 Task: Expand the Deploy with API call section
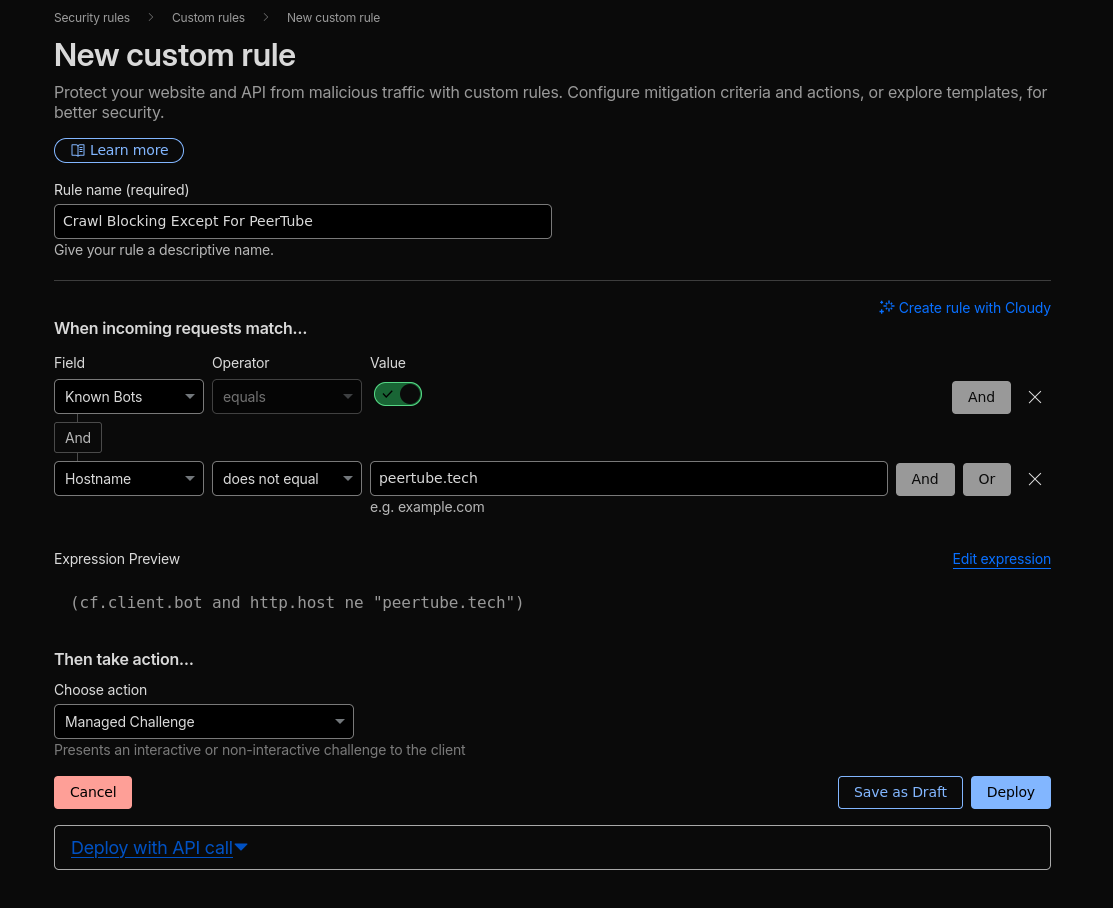[159, 848]
